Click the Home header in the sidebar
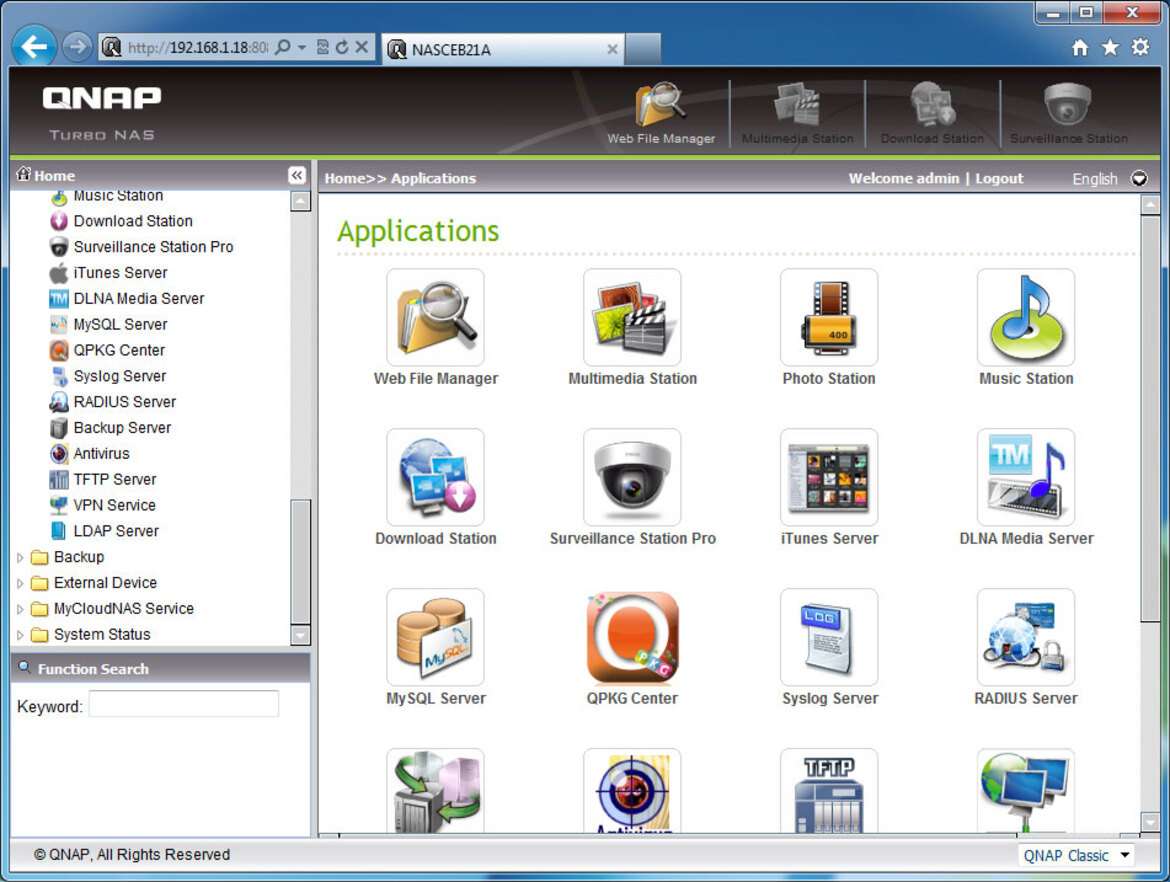Viewport: 1170px width, 882px height. (x=54, y=176)
